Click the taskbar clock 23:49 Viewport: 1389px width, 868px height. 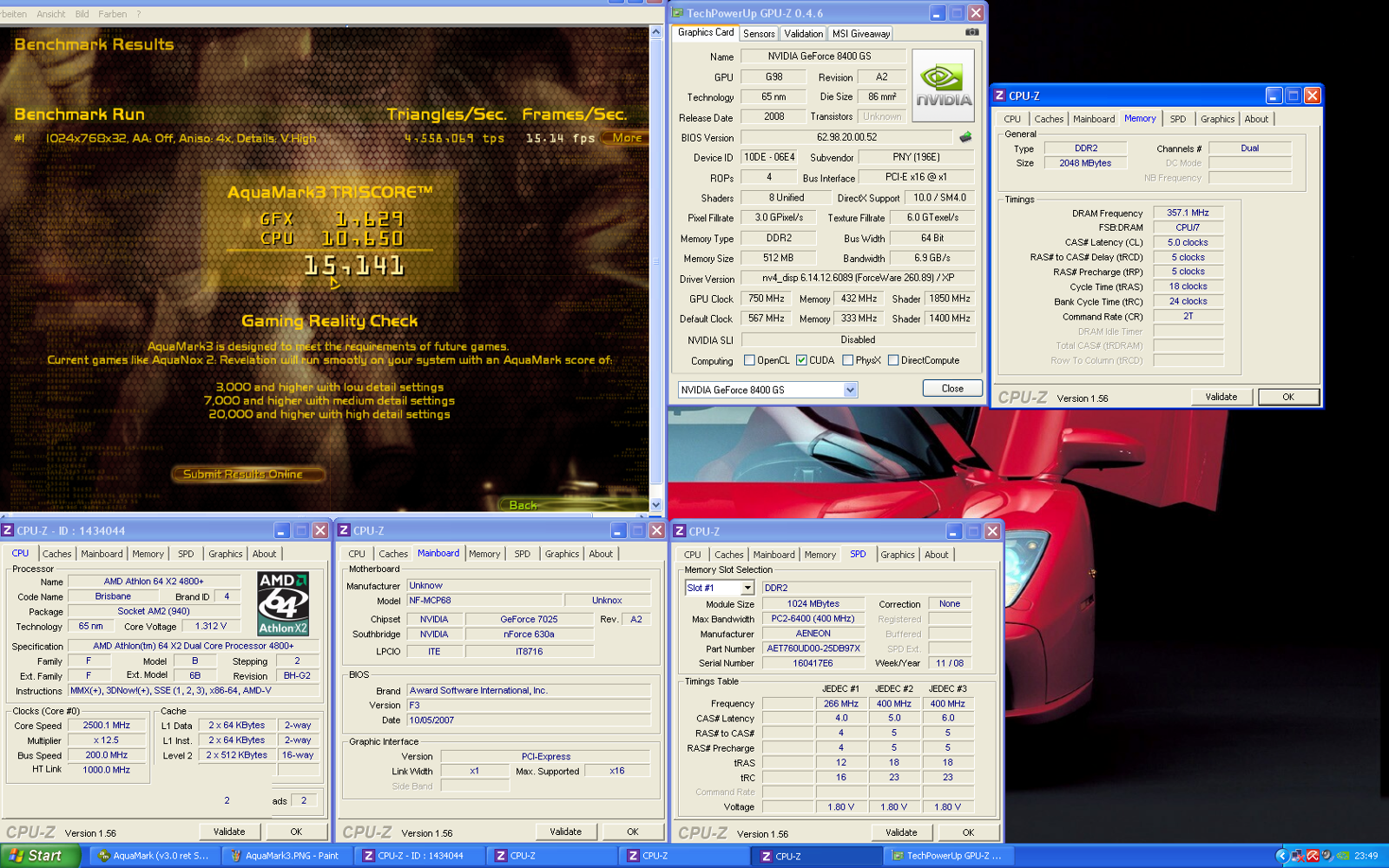pos(1366,856)
